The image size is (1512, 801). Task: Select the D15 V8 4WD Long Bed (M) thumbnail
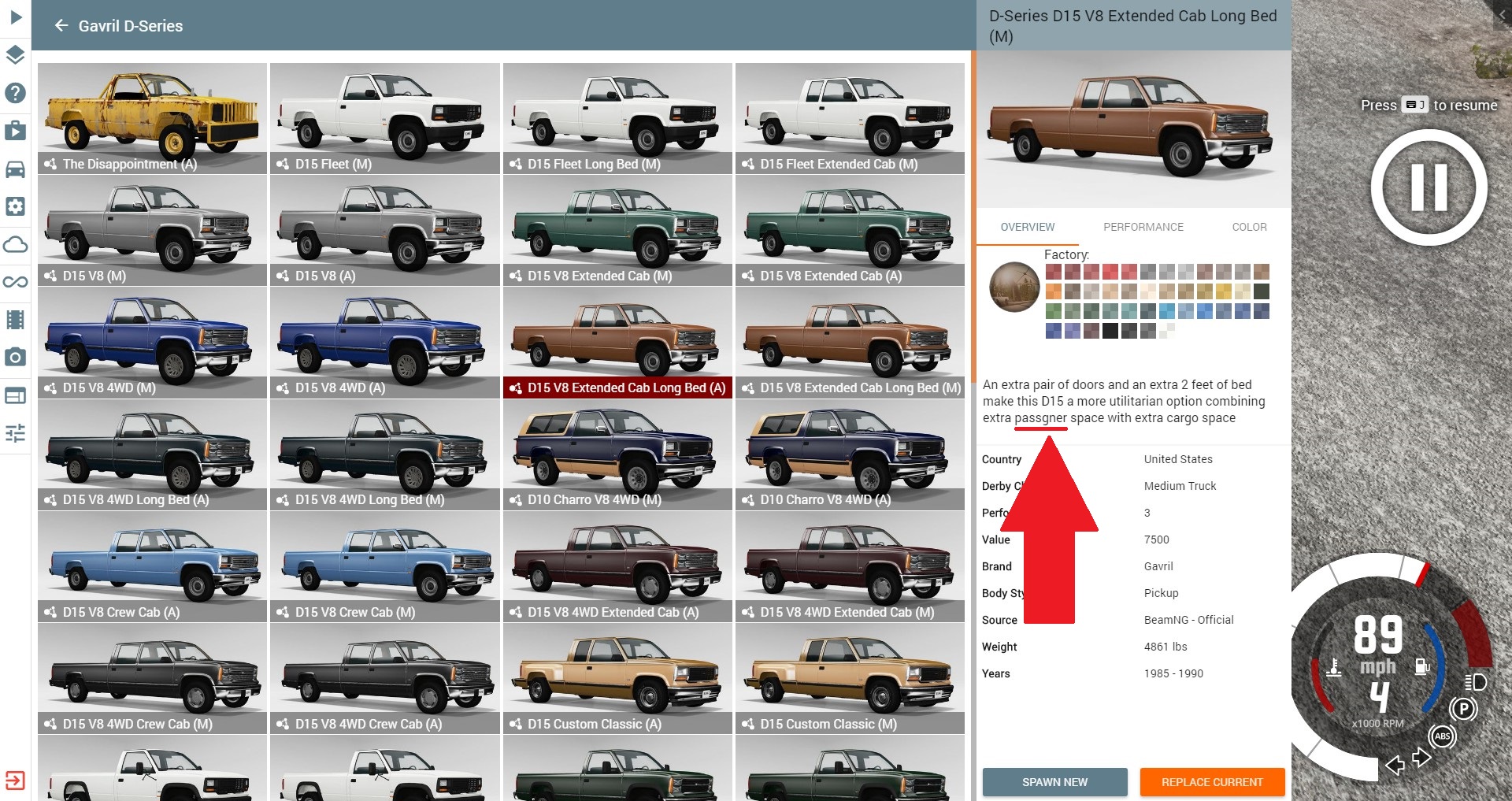(385, 454)
